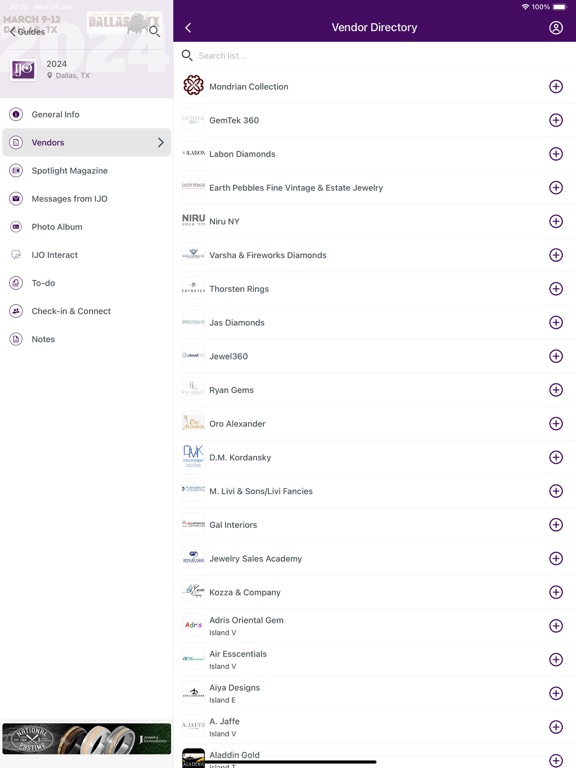The height and width of the screenshot is (768, 576).
Task: Toggle plus button for Niru NY
Action: pyautogui.click(x=555, y=221)
